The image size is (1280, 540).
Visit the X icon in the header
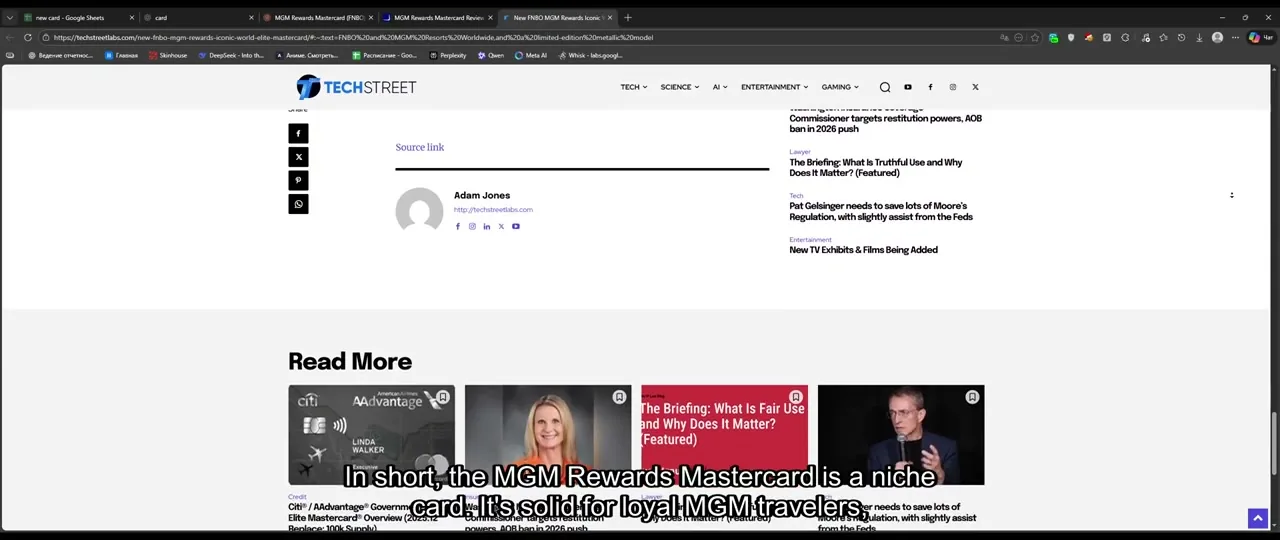pos(975,87)
